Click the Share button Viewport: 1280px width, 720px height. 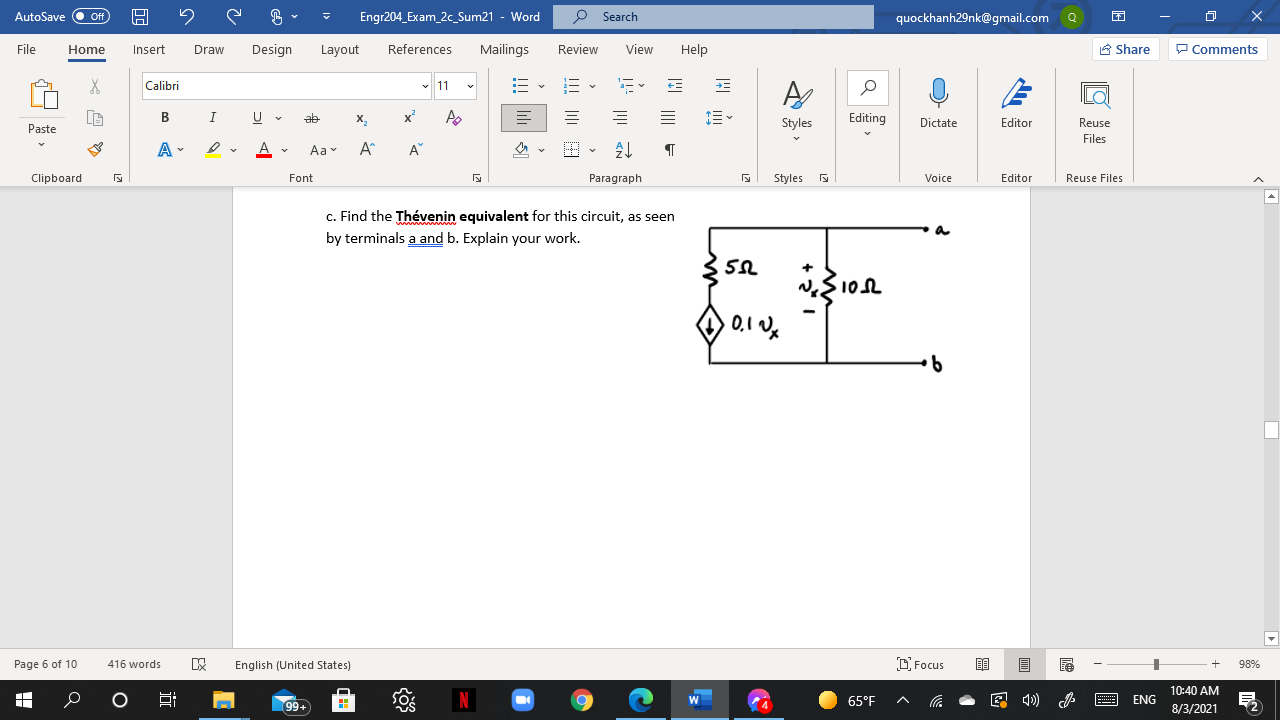[x=1124, y=48]
